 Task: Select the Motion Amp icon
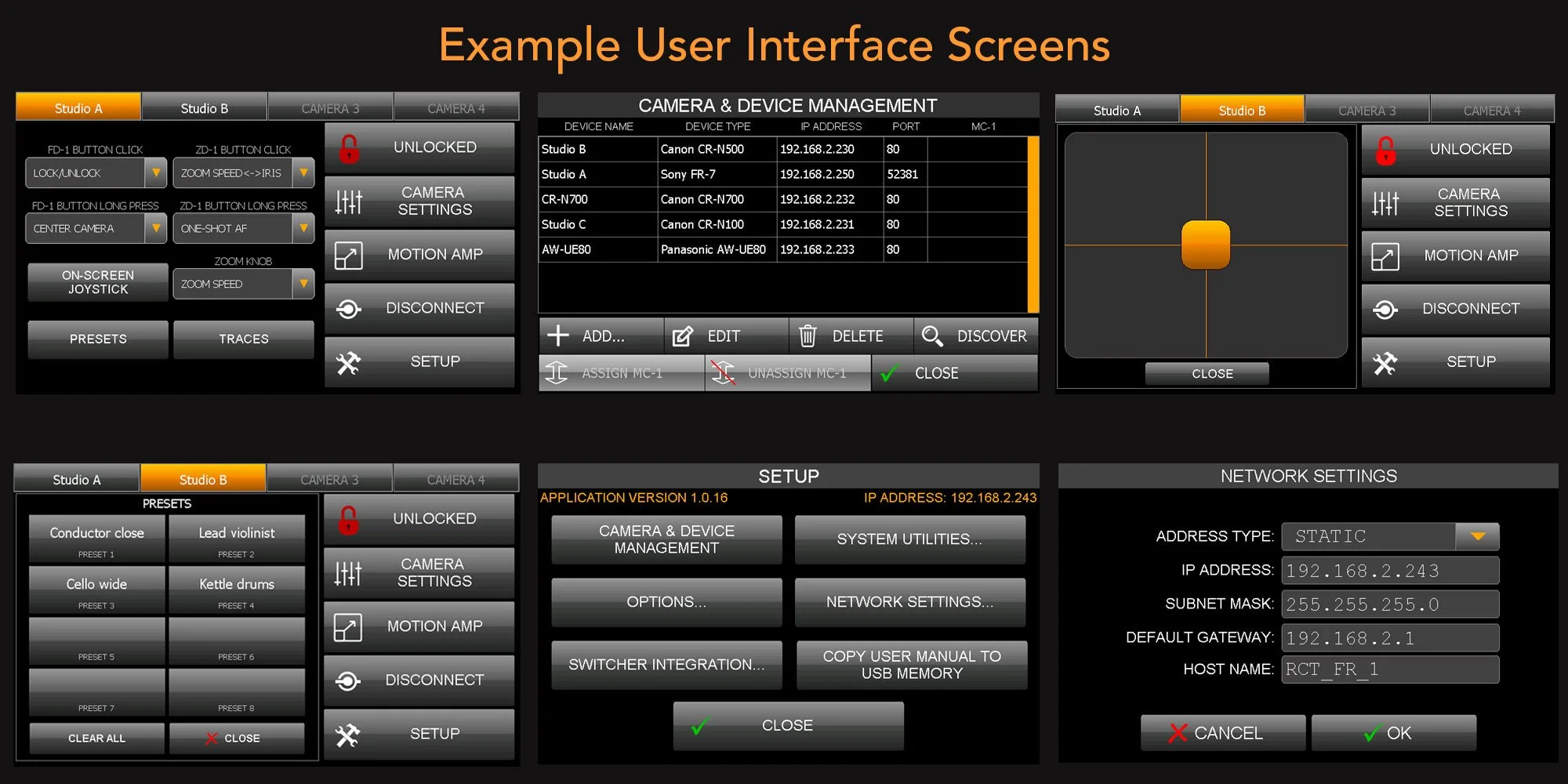point(347,254)
